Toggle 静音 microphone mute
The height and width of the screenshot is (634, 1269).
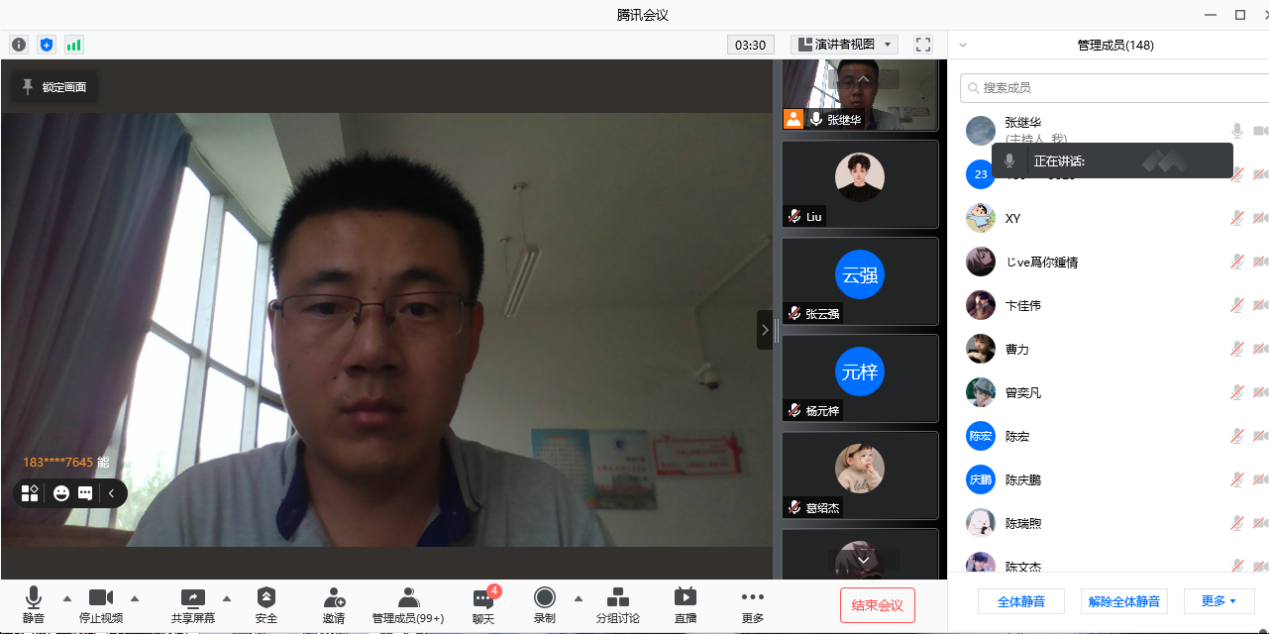33,605
